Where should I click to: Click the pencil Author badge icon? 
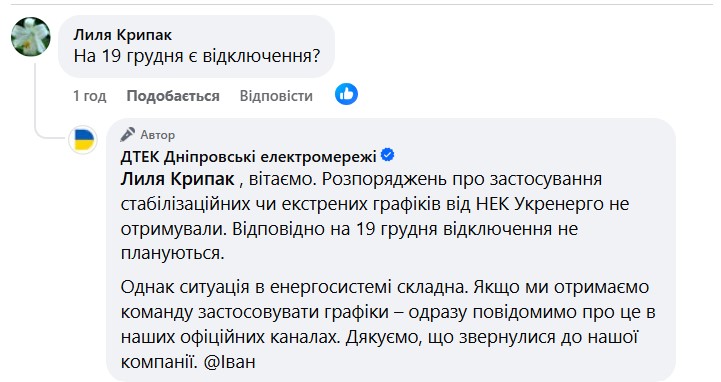(x=128, y=135)
